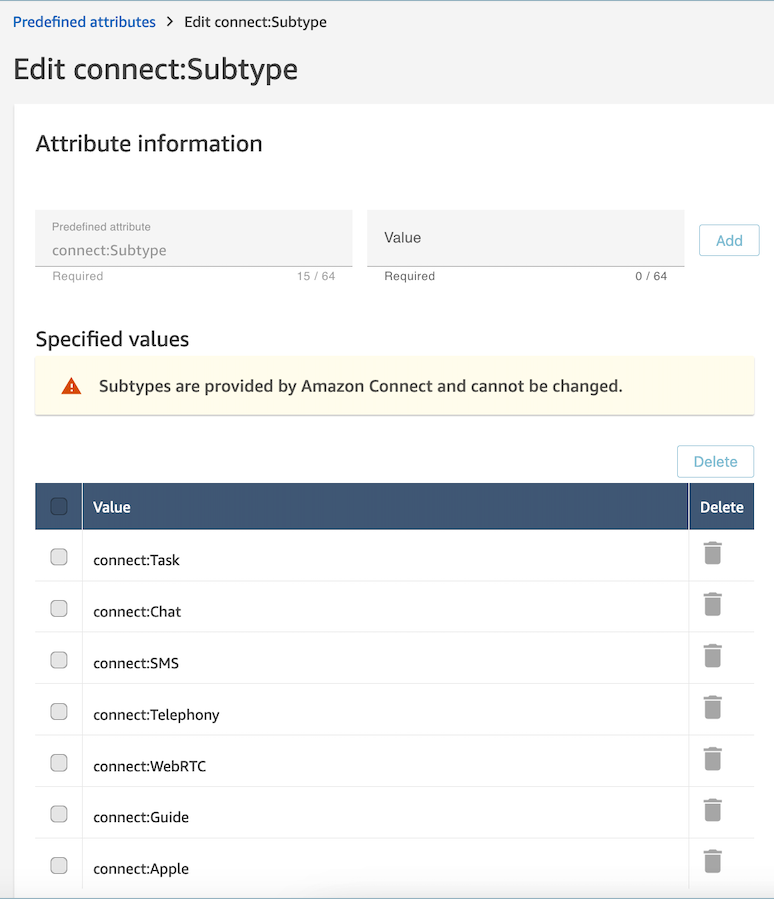Delete connect:Chat using its trash icon

(x=712, y=604)
